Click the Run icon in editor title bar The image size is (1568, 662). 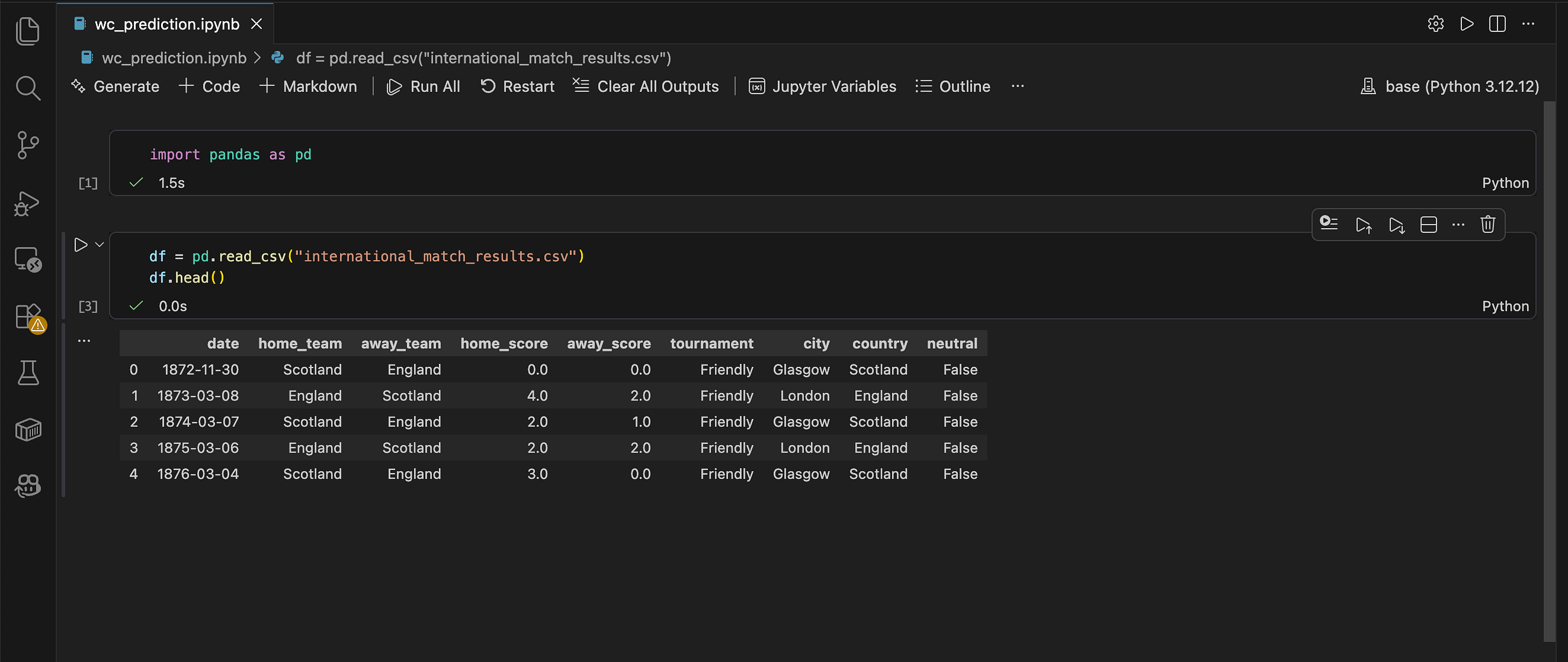coord(1467,24)
